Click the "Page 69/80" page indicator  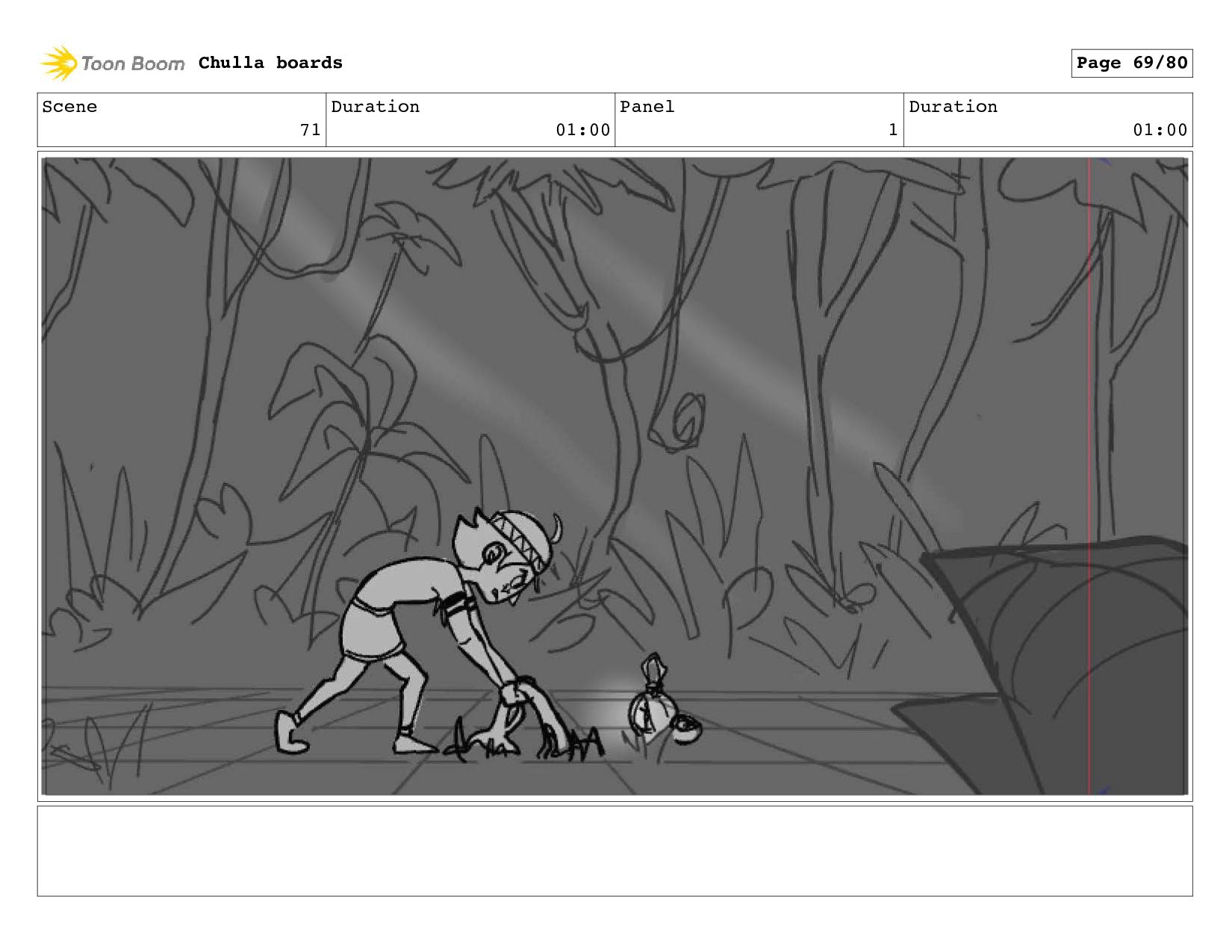[x=1131, y=63]
